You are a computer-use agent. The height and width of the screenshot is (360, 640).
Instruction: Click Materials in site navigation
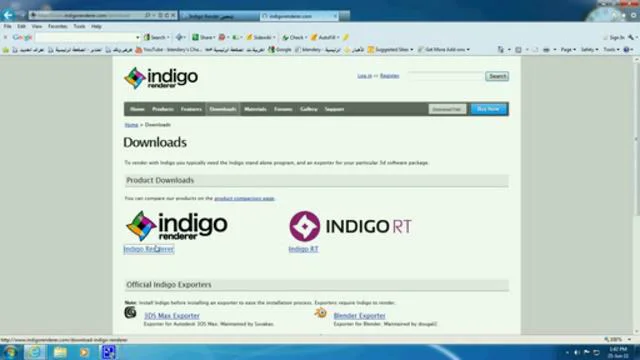255,109
